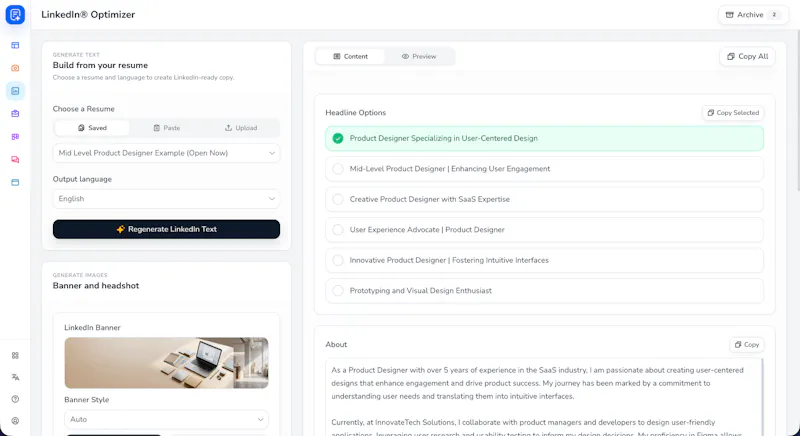Open the Banner Style dropdown
The image size is (800, 436).
point(166,419)
